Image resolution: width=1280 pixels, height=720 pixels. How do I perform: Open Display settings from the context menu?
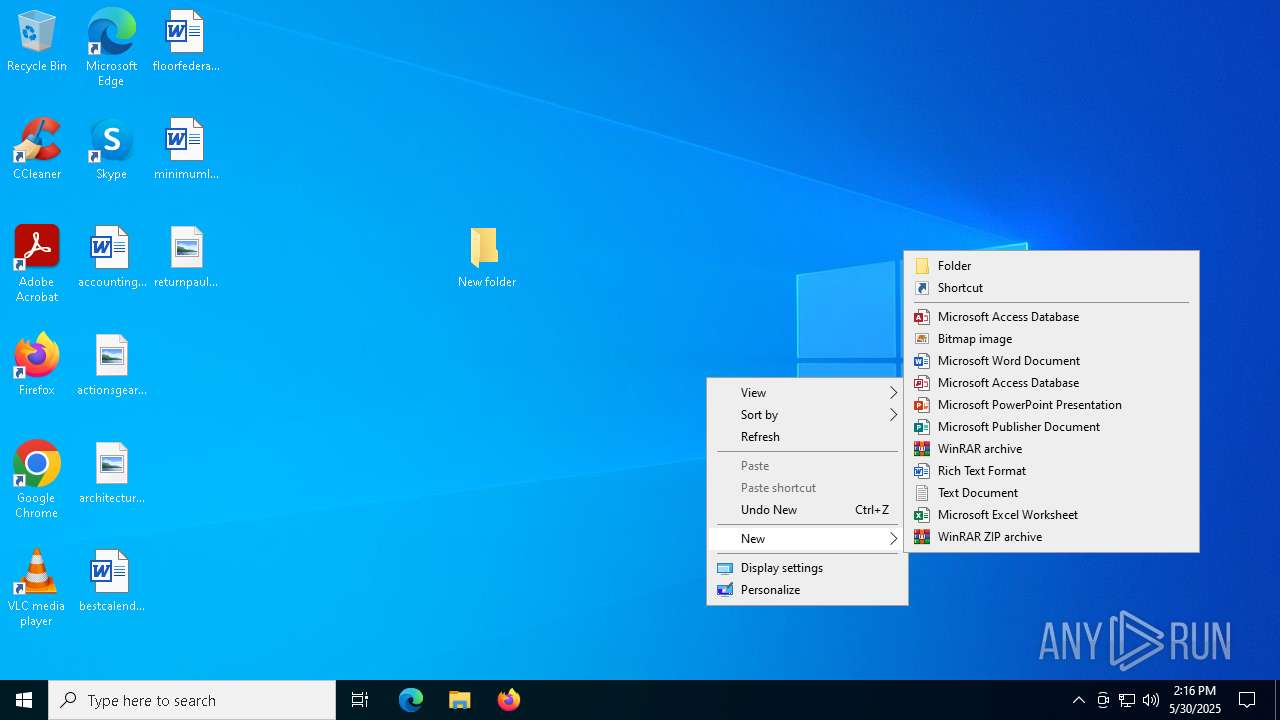(x=808, y=568)
